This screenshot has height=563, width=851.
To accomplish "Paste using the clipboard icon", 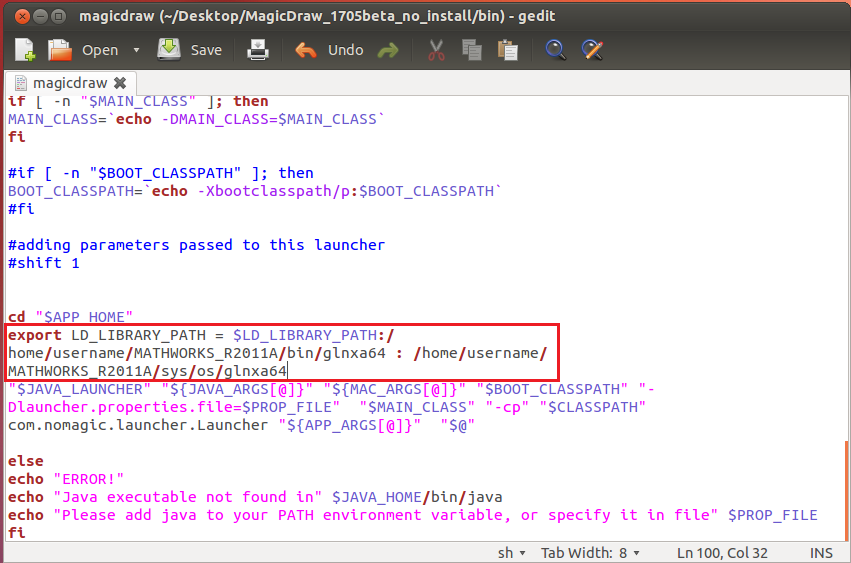I will [507, 50].
